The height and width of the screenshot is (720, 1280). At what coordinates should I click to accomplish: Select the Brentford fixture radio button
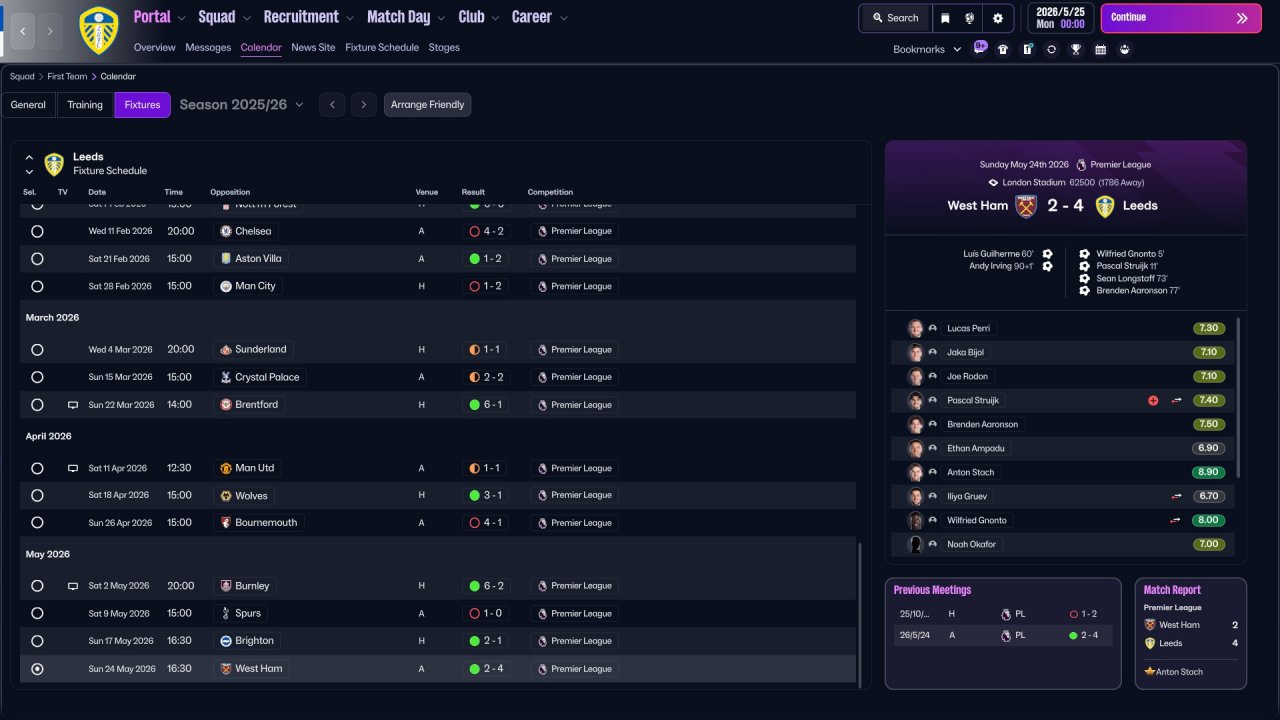pyautogui.click(x=37, y=405)
